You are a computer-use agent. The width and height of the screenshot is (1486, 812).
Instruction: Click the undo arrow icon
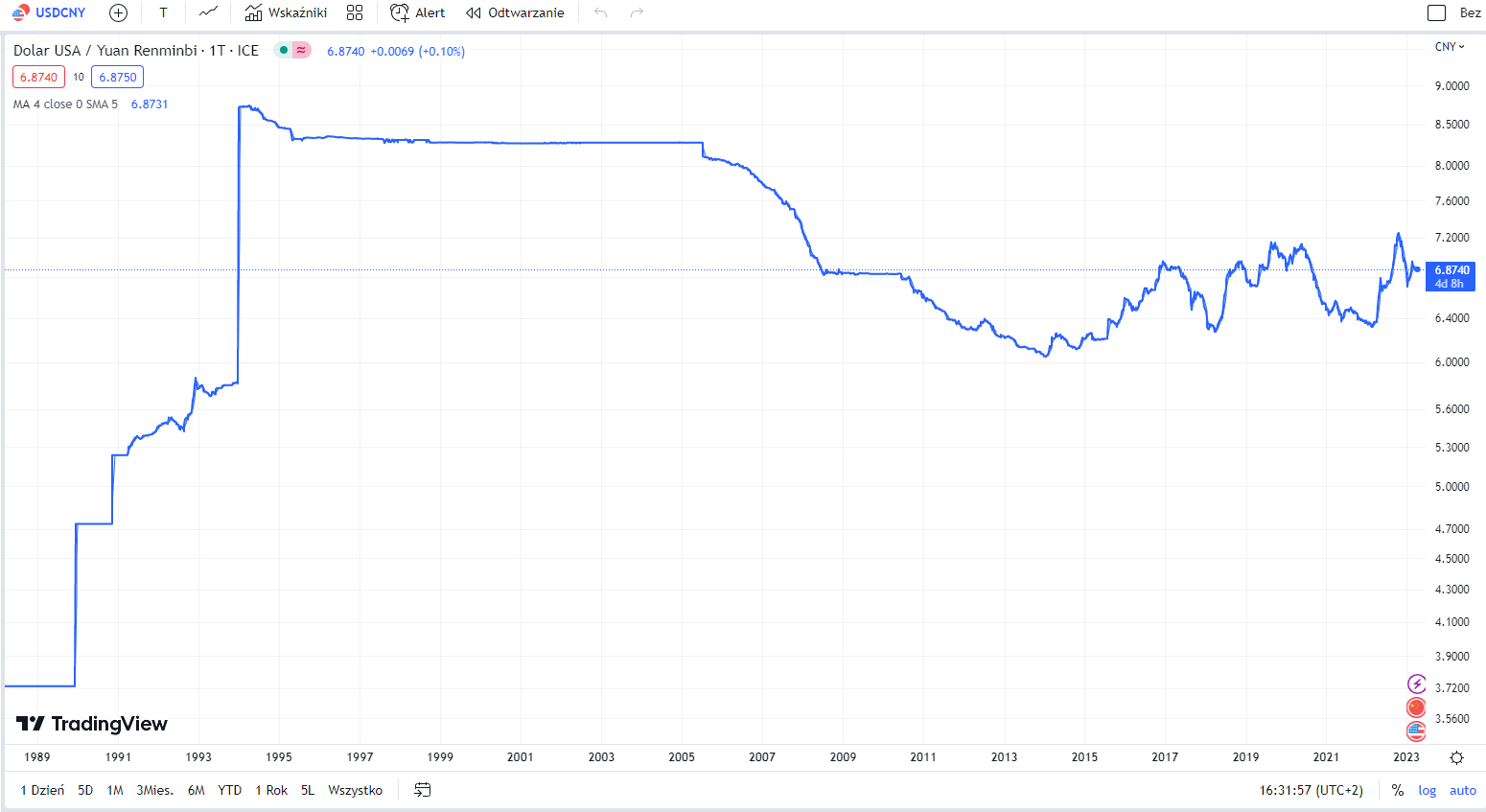(600, 12)
